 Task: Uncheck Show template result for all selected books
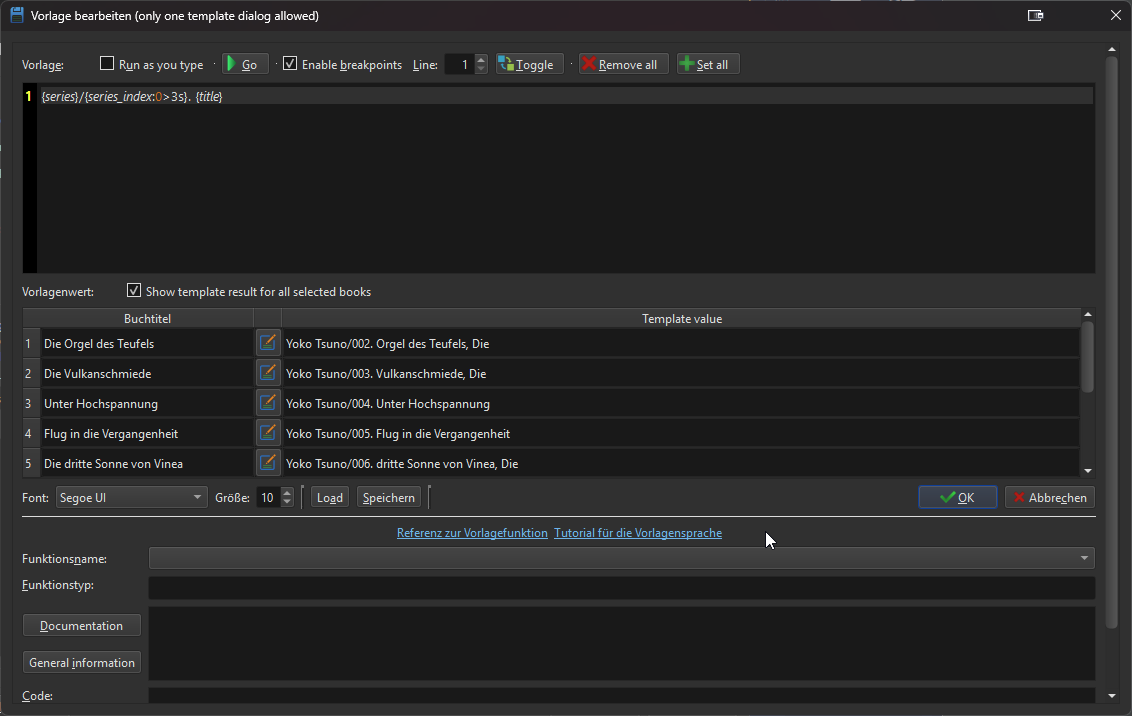click(134, 291)
